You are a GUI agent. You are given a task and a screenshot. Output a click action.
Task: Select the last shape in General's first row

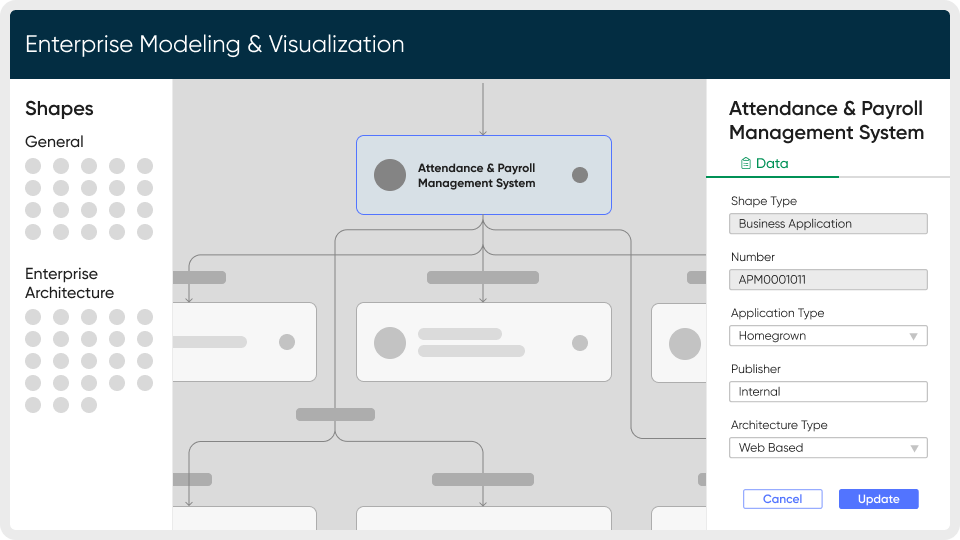[145, 166]
